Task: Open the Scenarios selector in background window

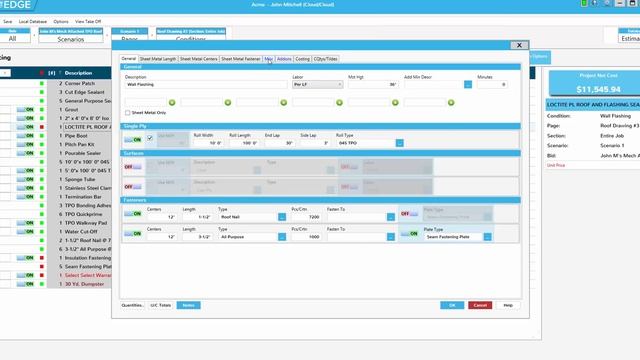Action: pyautogui.click(x=71, y=39)
